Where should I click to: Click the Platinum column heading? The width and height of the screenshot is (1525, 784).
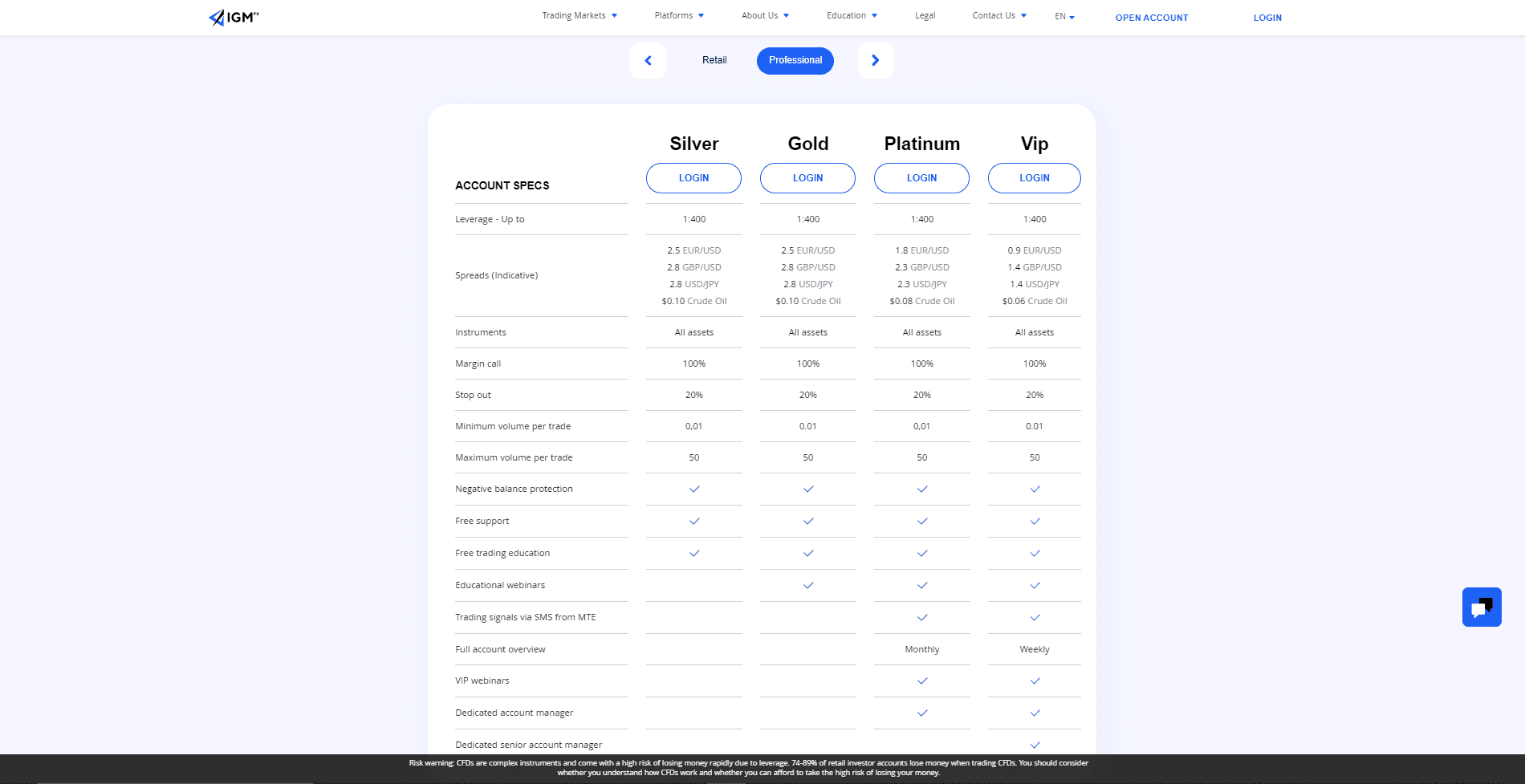pos(922,144)
